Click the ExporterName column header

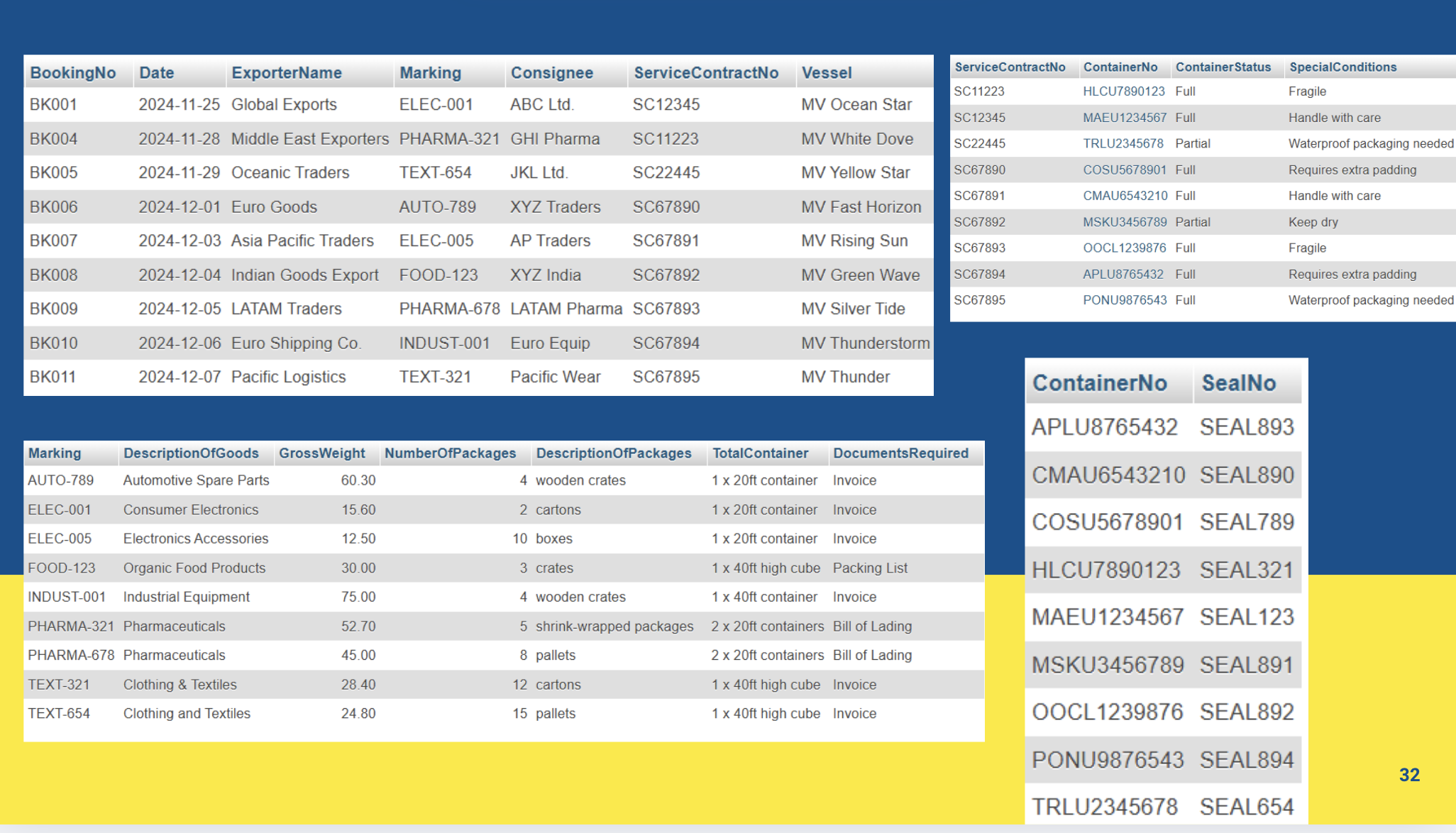click(287, 72)
